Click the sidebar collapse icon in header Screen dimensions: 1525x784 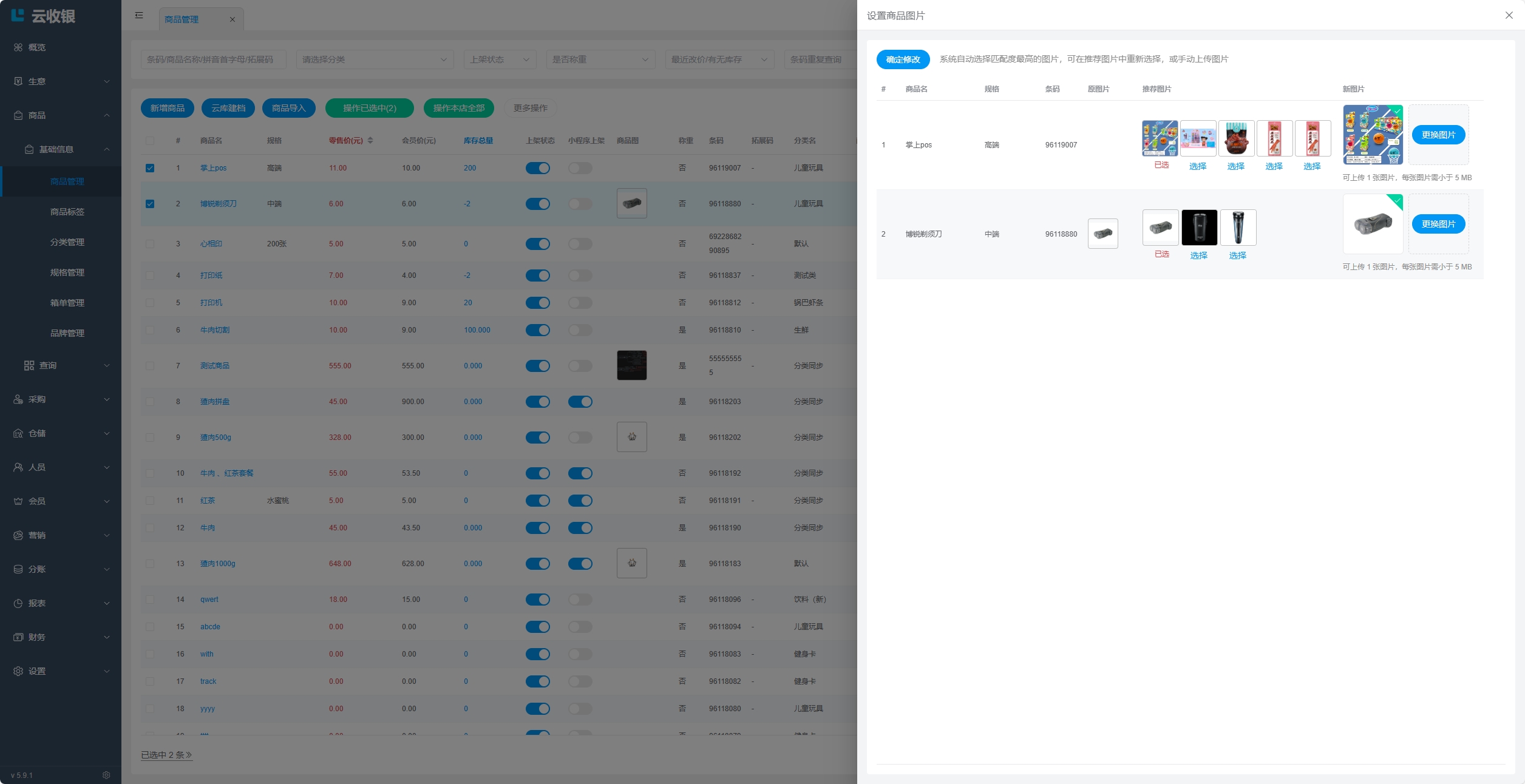(139, 15)
